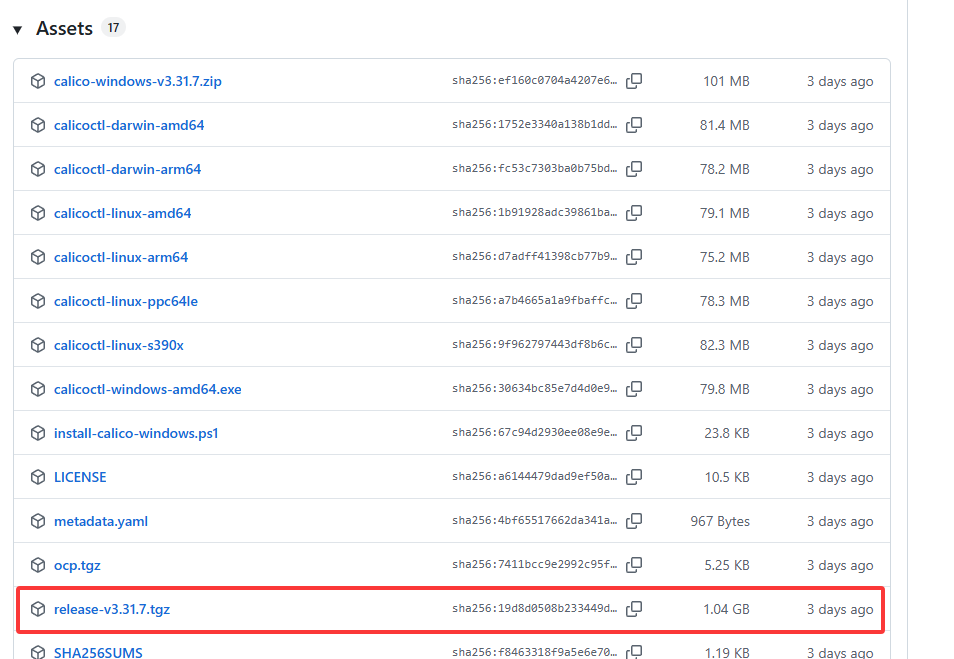Copy sha256 for release-v3.31.7.tgz
Image resolution: width=954 pixels, height=659 pixels.
click(x=634, y=609)
